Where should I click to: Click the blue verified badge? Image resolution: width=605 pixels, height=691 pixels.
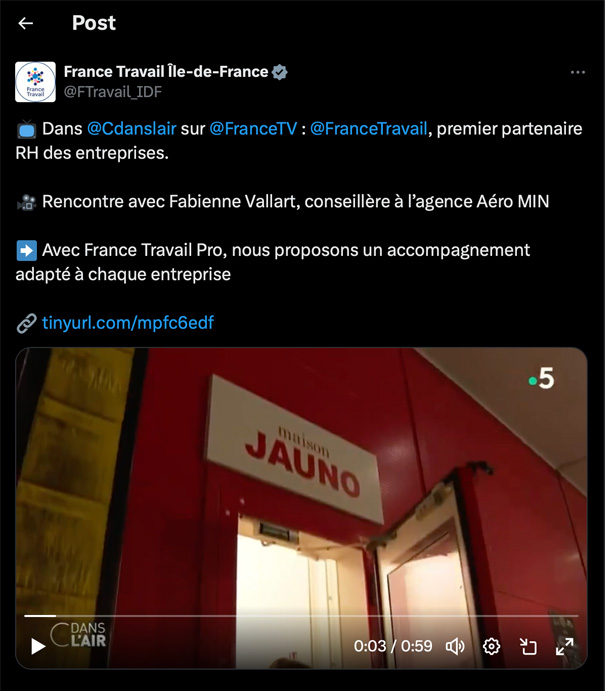[279, 72]
